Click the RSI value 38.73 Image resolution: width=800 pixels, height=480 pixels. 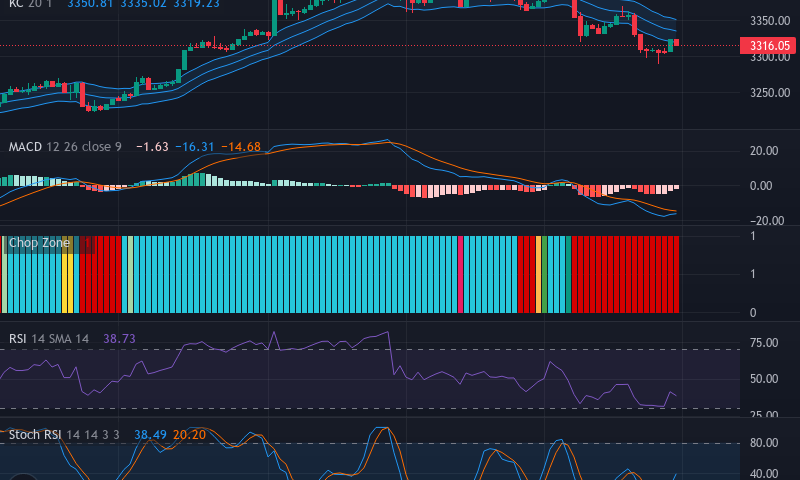pos(119,339)
